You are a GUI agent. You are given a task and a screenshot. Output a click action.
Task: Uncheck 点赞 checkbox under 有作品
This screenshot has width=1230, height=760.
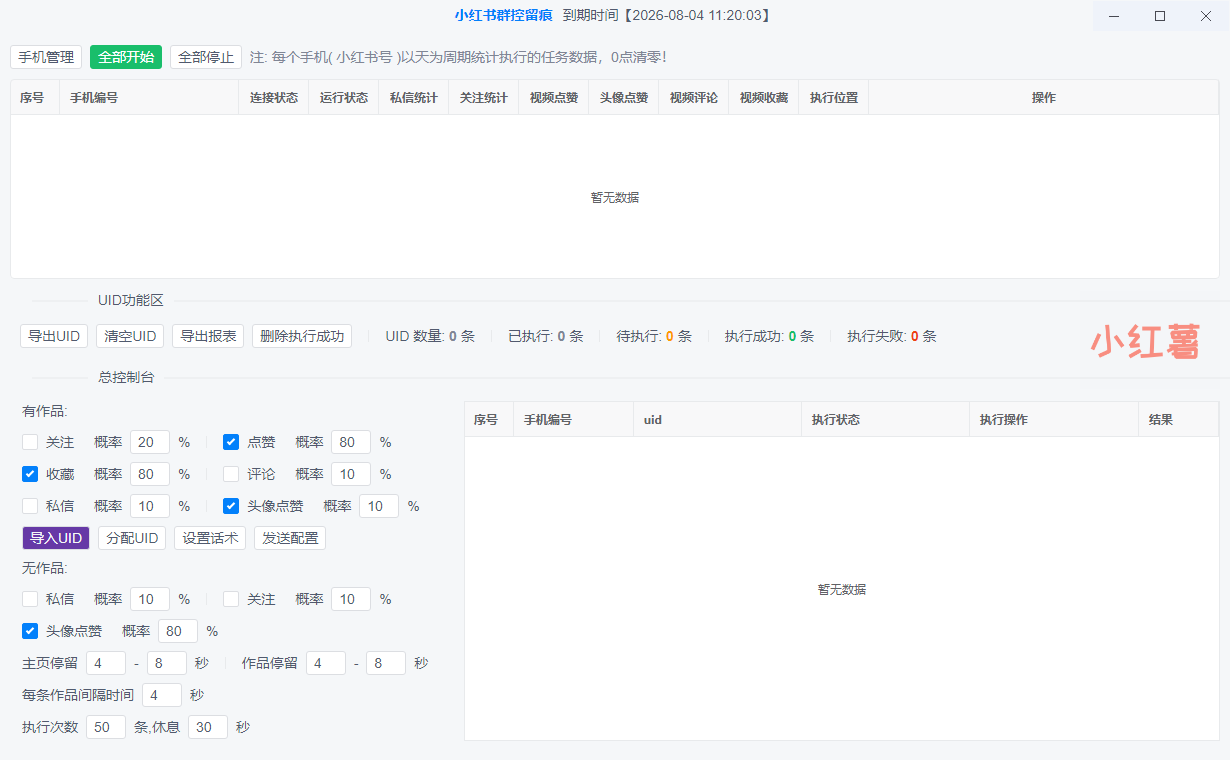pyautogui.click(x=231, y=442)
